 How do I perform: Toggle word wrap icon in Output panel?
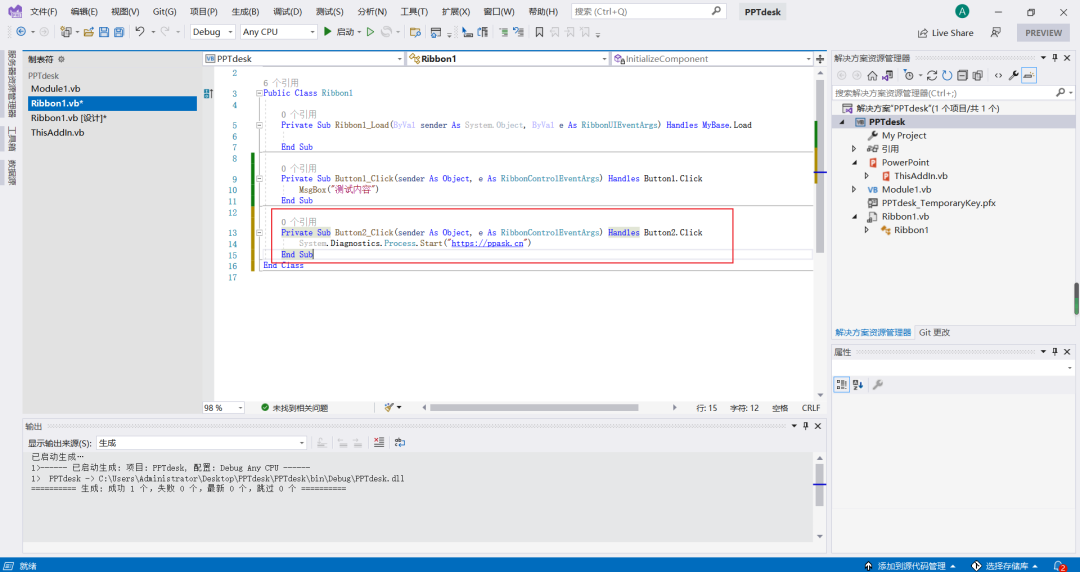399,442
